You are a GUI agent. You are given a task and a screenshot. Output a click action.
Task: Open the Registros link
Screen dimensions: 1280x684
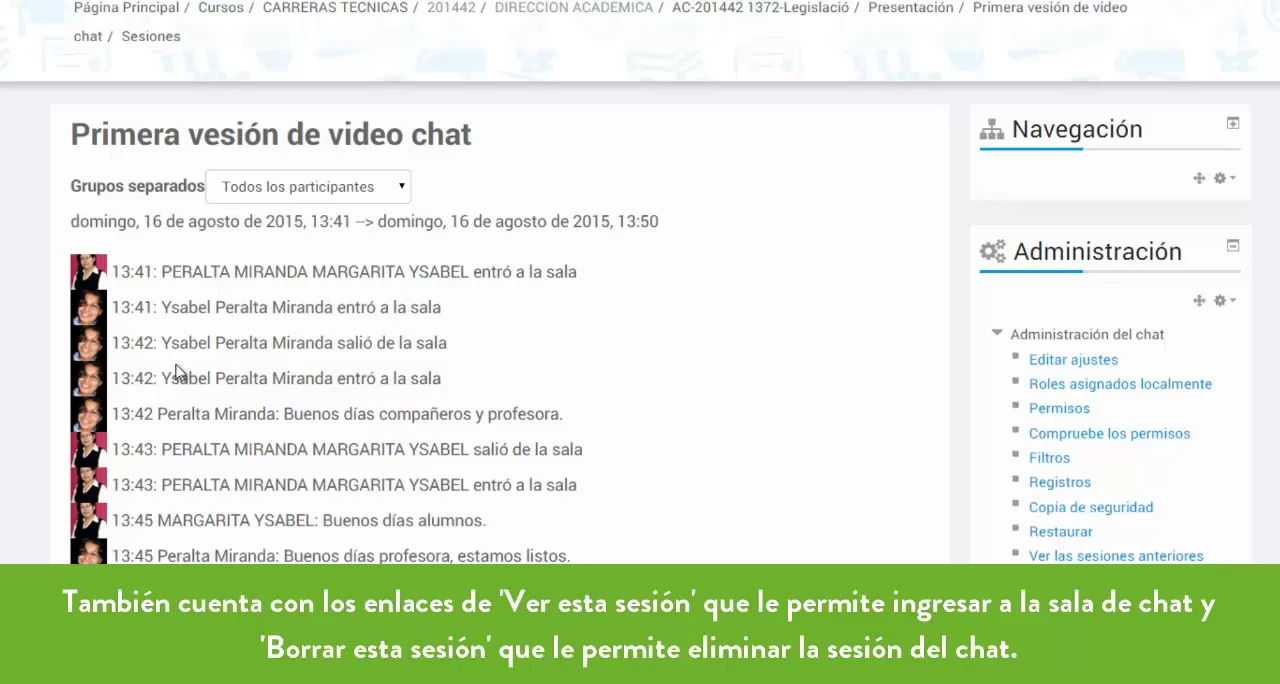tap(1060, 482)
